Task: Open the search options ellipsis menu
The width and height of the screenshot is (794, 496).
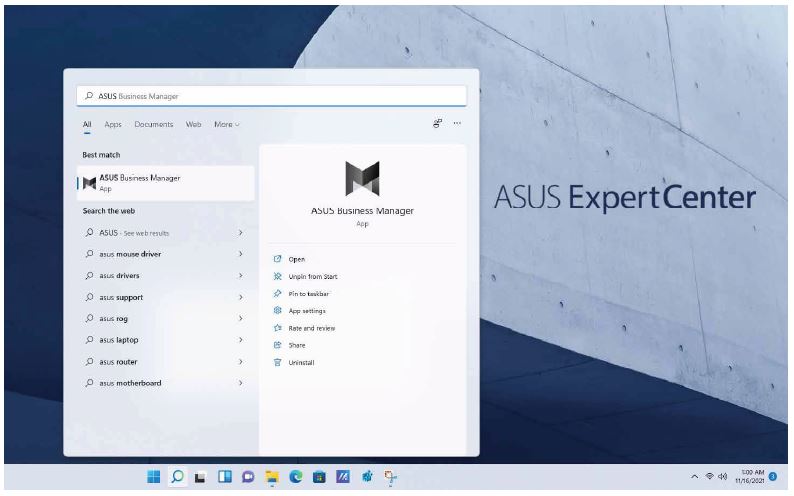Action: [457, 124]
